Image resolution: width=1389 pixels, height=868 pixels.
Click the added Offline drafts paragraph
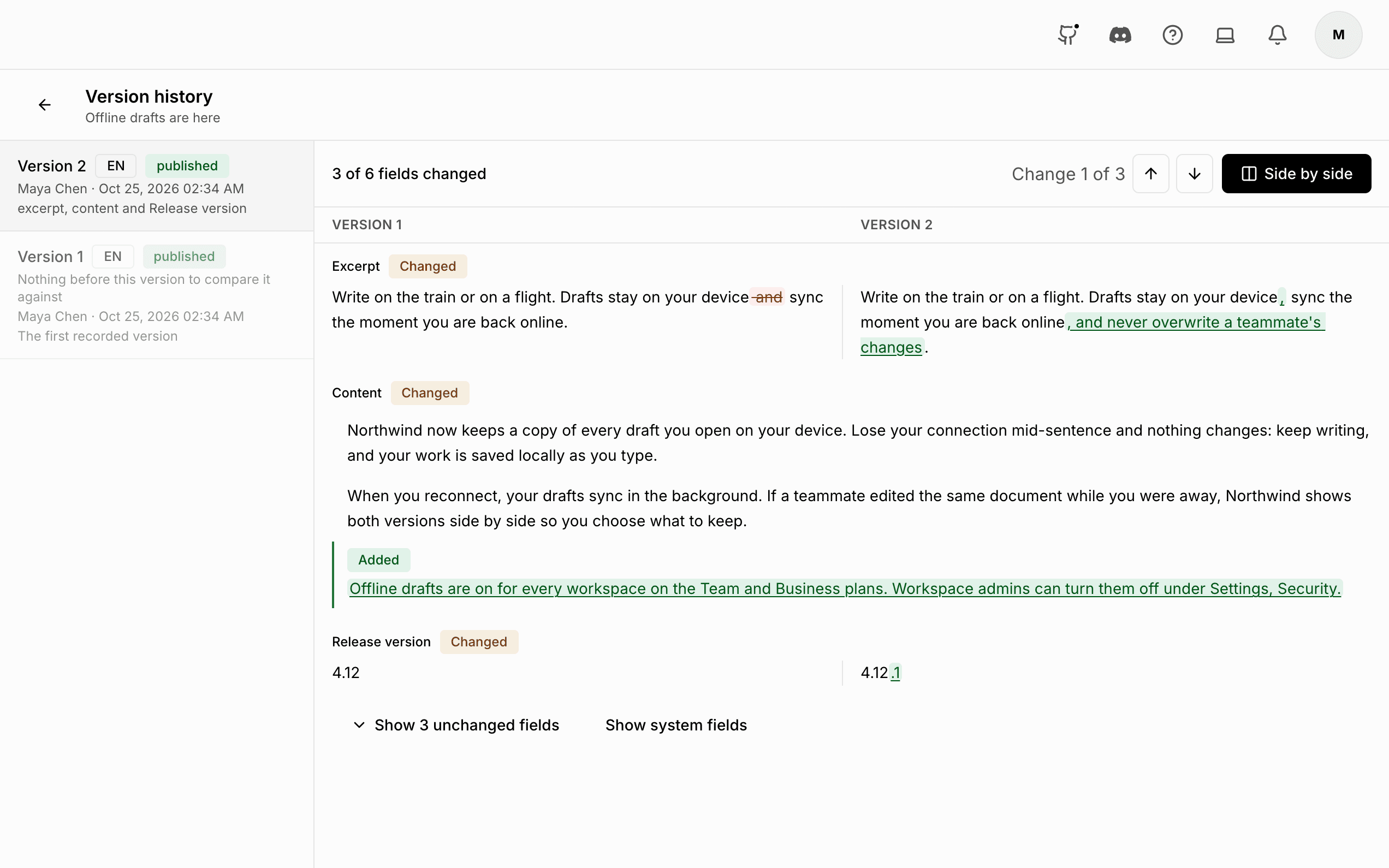click(x=845, y=589)
